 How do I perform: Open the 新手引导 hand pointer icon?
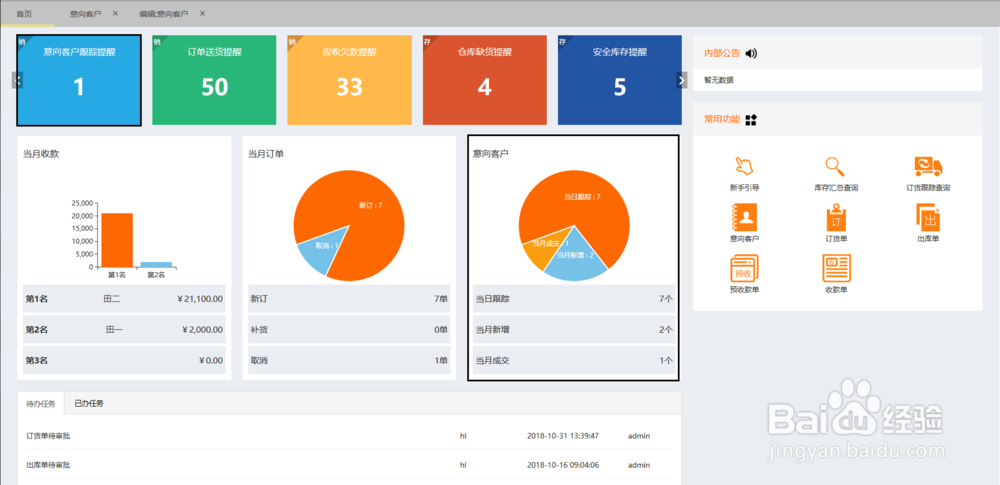point(744,166)
